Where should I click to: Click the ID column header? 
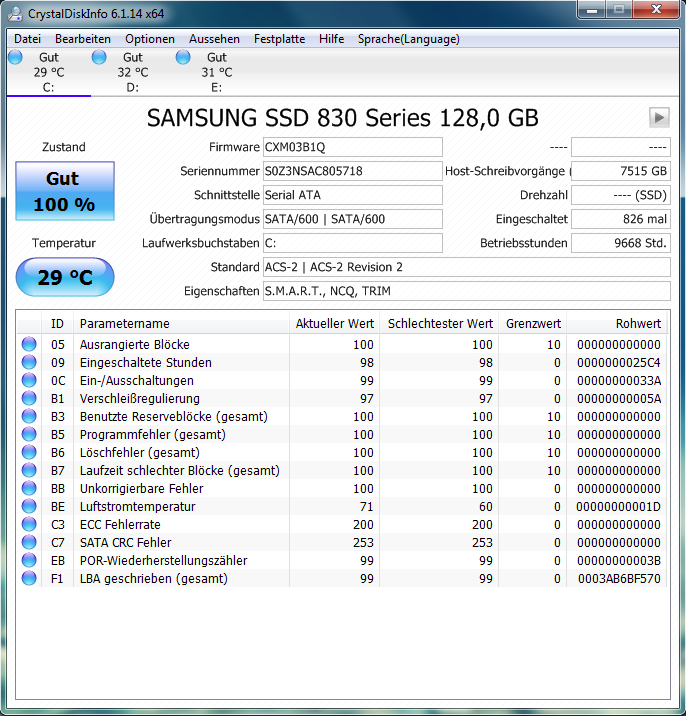point(57,324)
